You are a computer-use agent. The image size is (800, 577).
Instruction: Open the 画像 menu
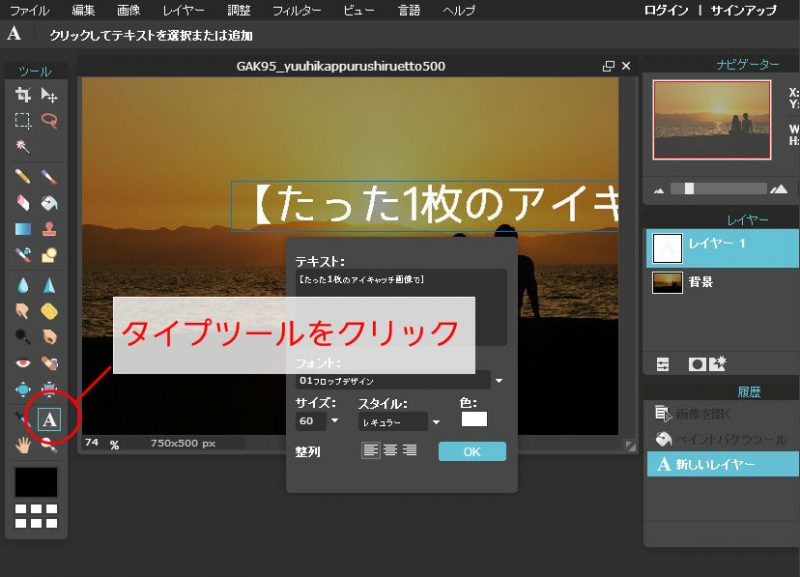pos(129,10)
